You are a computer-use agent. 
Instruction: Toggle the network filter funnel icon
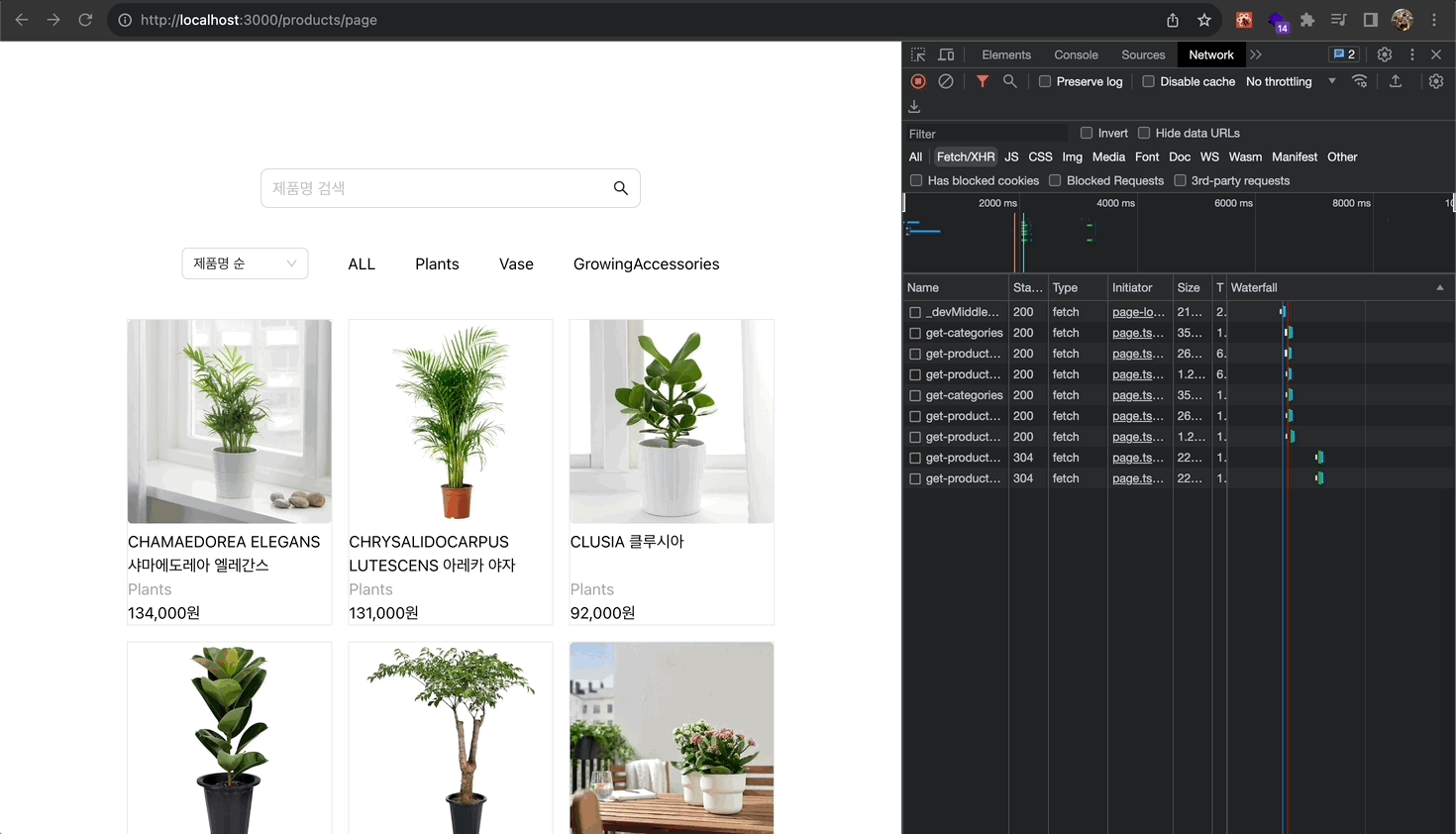tap(983, 81)
